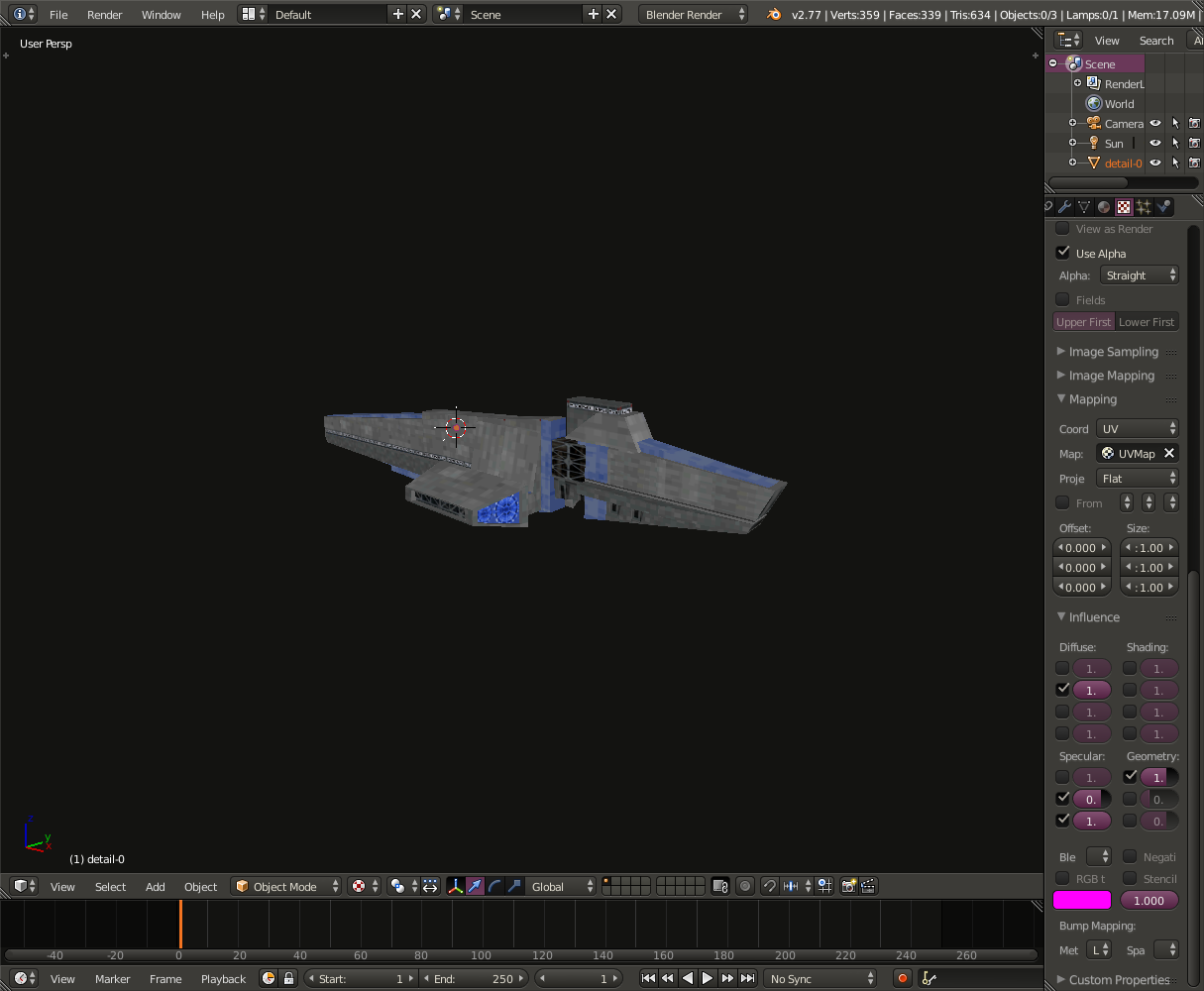This screenshot has height=991, width=1204.
Task: Select the Lower First field button
Action: [1147, 322]
